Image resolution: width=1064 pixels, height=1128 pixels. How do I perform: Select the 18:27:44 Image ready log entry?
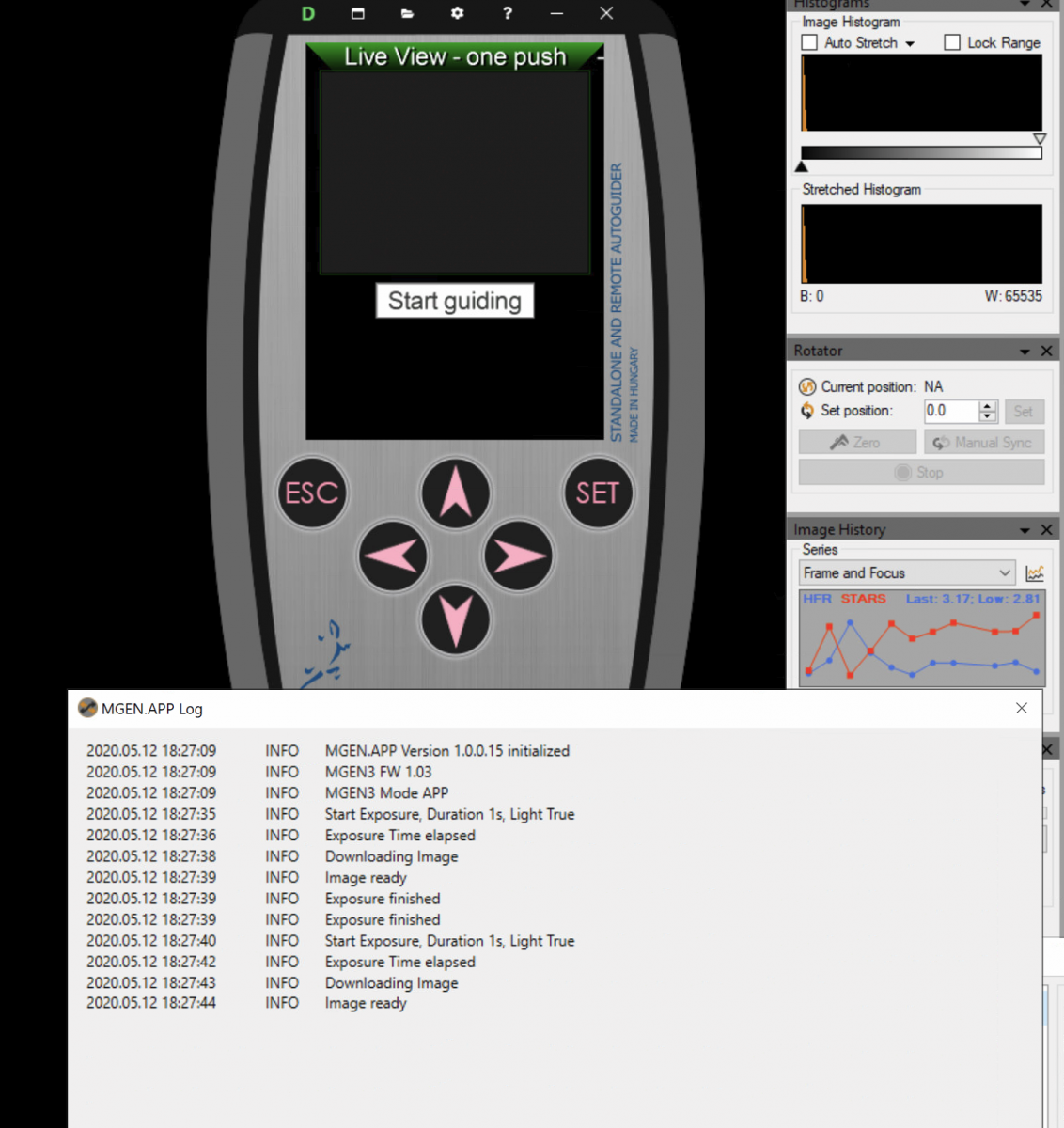pyautogui.click(x=247, y=1003)
